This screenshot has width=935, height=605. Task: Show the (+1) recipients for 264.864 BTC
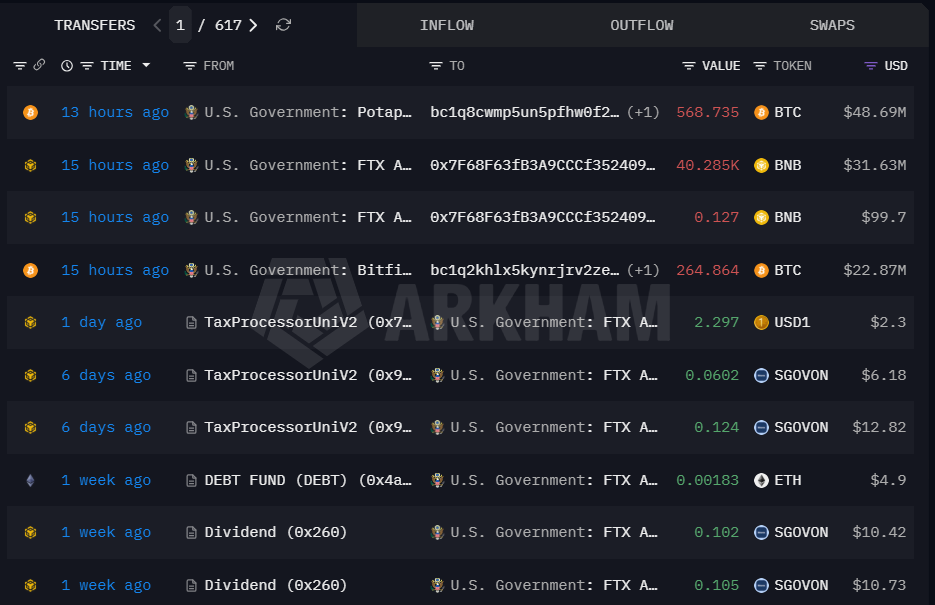point(643,271)
